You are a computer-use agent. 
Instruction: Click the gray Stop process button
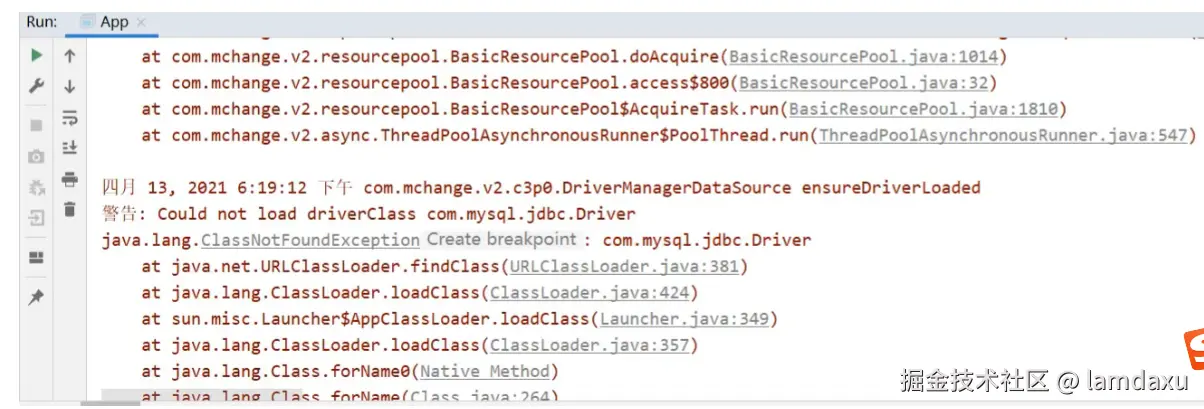tap(36, 126)
